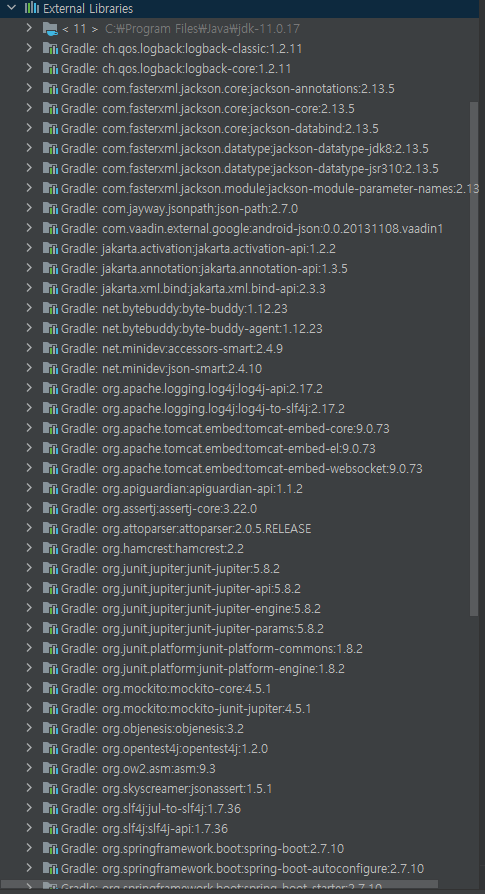Click library icon for slf4j-api:1.7.36
This screenshot has width=485, height=894.
pos(51,828)
